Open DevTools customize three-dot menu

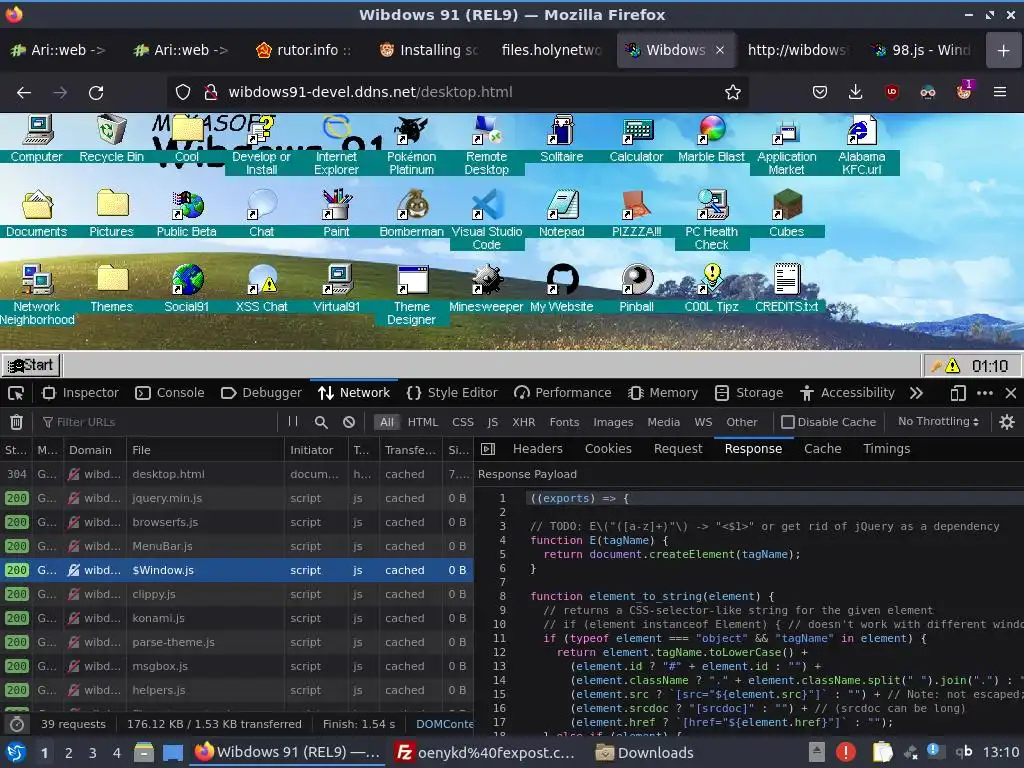(x=985, y=393)
